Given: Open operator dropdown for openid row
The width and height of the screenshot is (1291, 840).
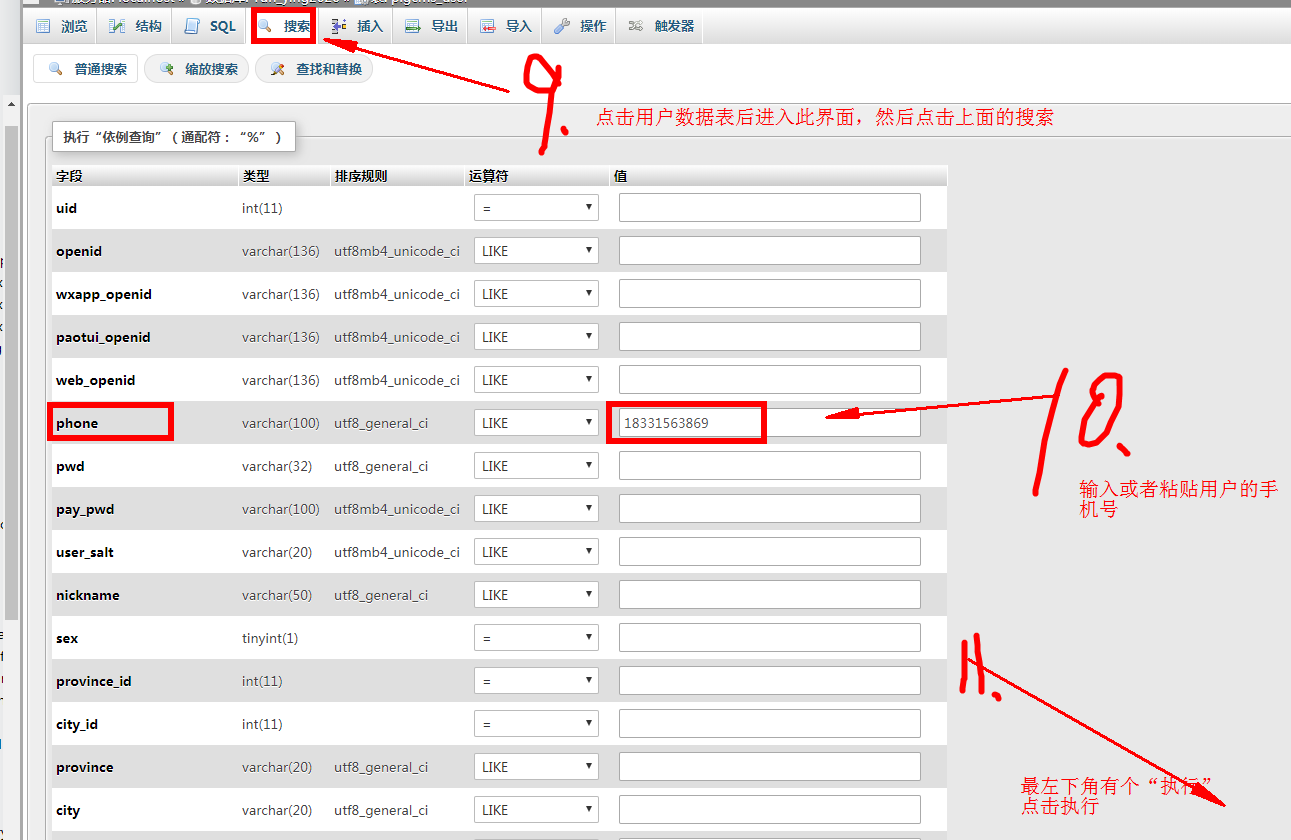Looking at the screenshot, I should [536, 251].
